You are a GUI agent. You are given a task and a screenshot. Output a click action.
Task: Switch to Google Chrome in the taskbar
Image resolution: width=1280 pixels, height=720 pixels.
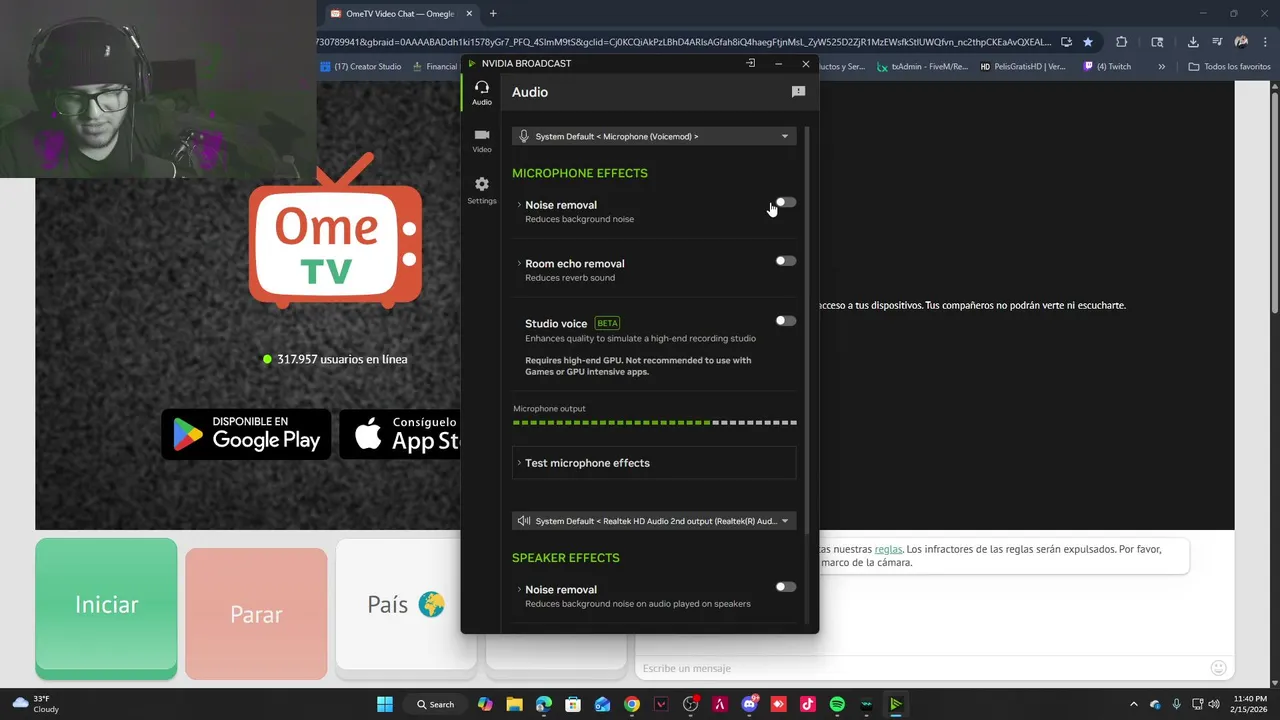click(632, 704)
